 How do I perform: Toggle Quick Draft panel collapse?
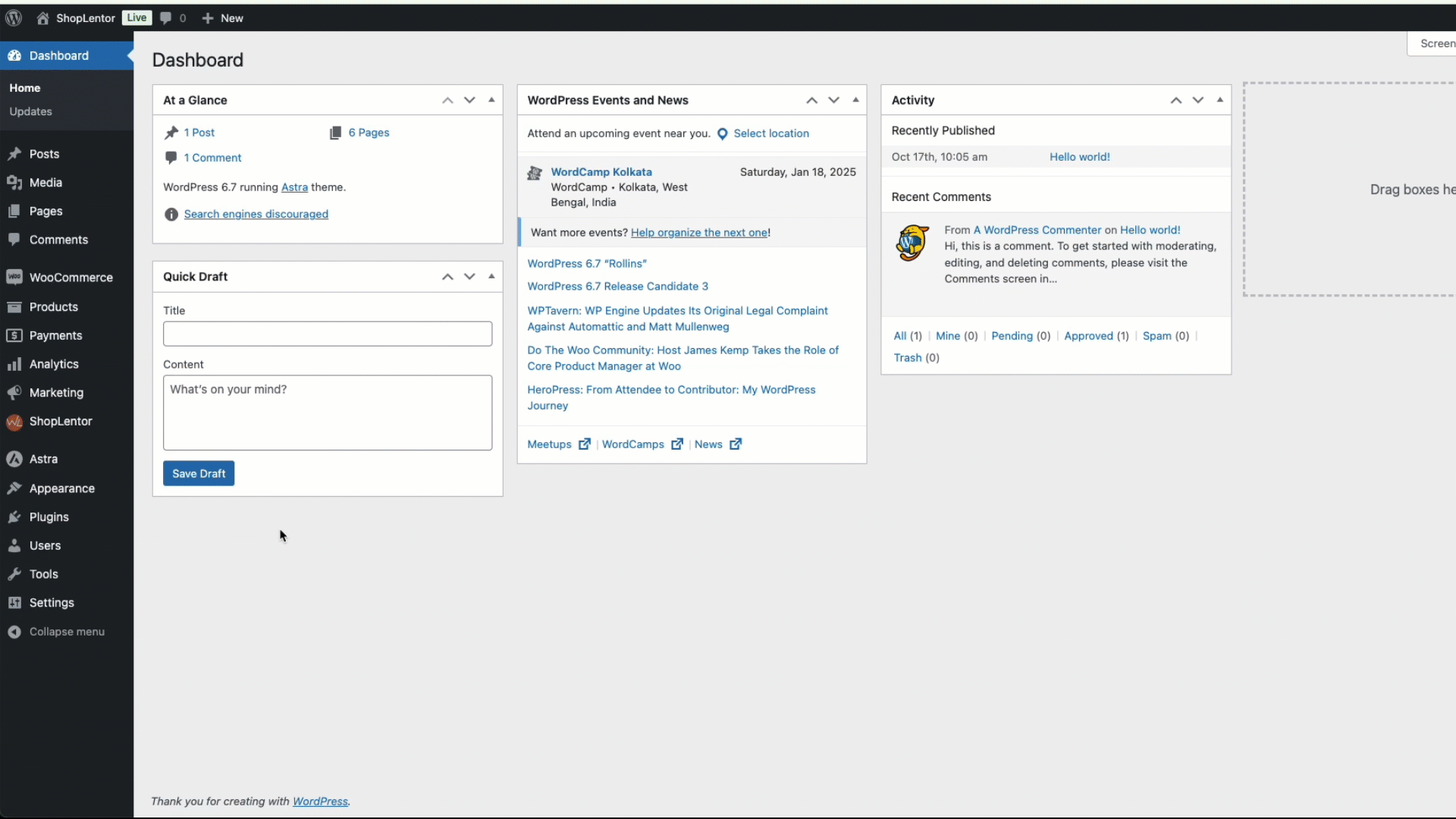click(x=491, y=277)
